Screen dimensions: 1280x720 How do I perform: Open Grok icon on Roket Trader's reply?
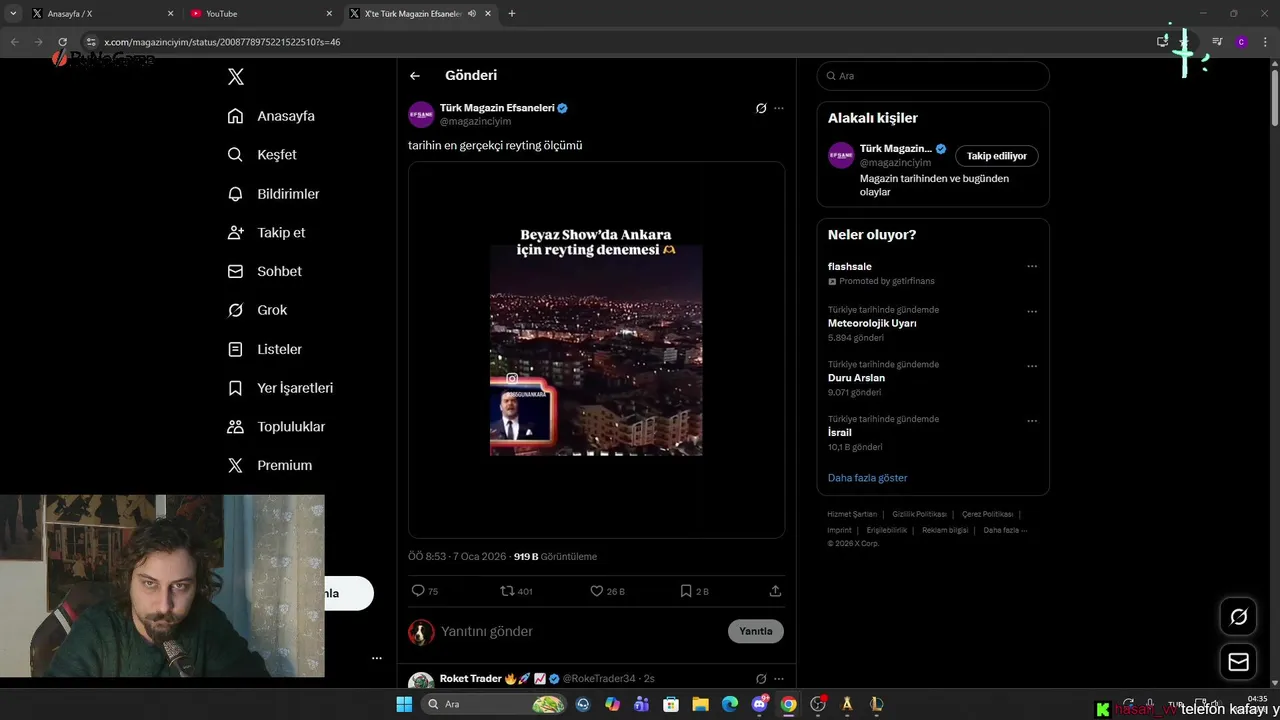(761, 679)
